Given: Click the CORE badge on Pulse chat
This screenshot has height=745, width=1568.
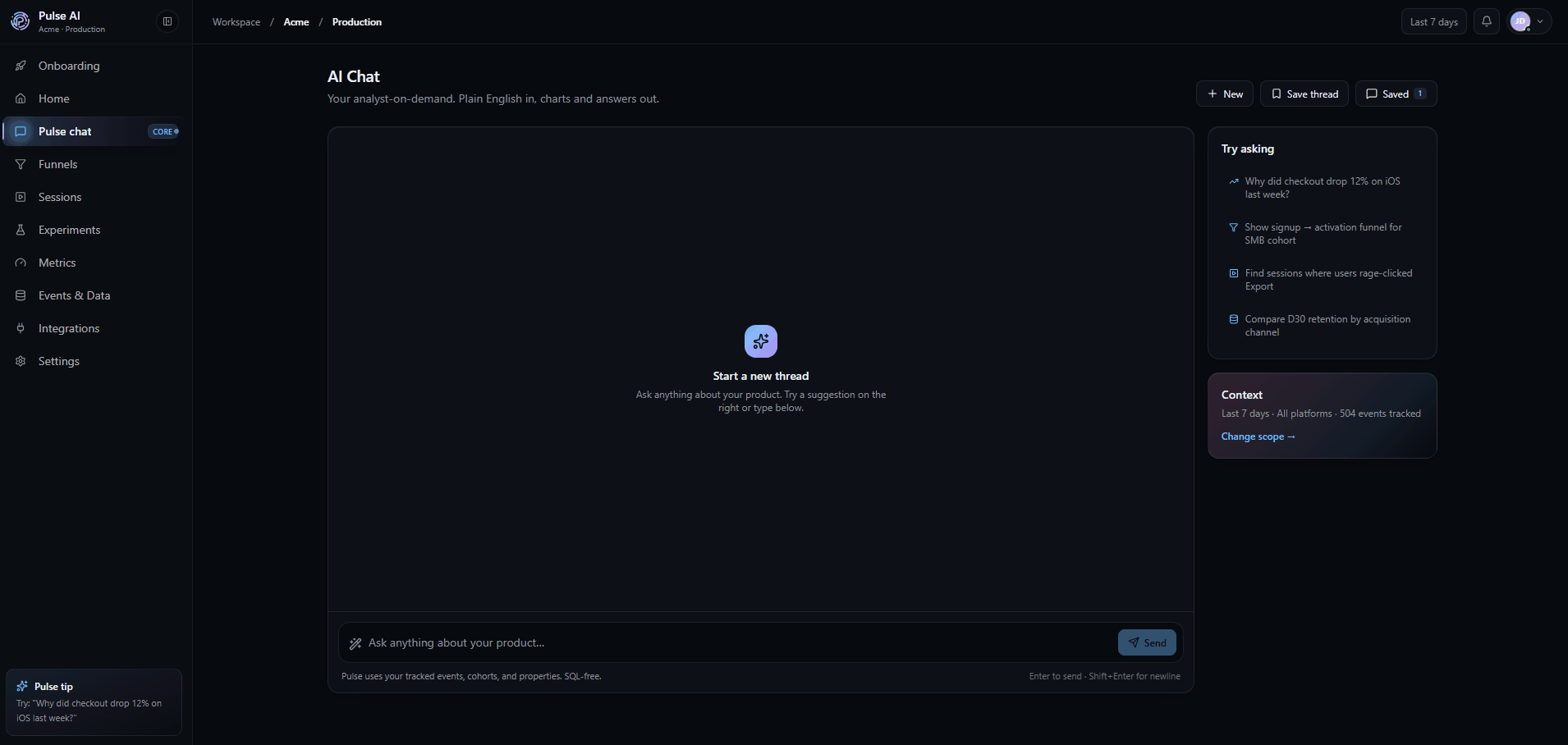Looking at the screenshot, I should pos(164,131).
